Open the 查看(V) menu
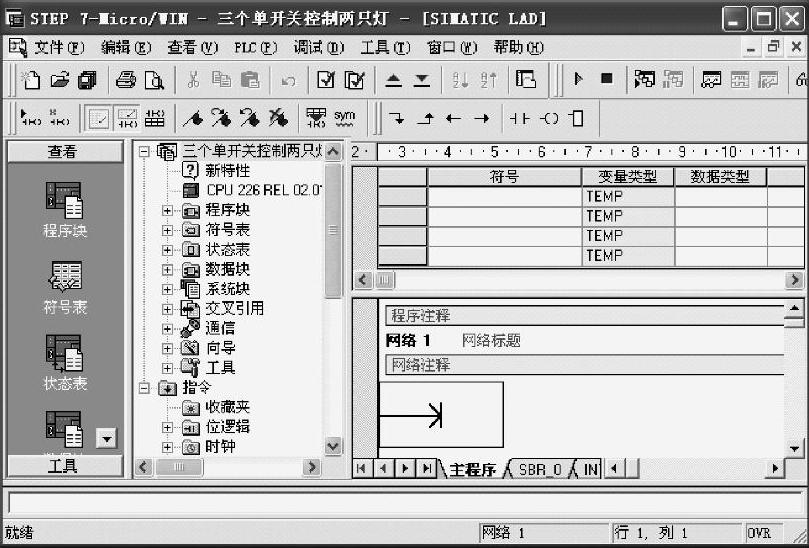 [192, 47]
